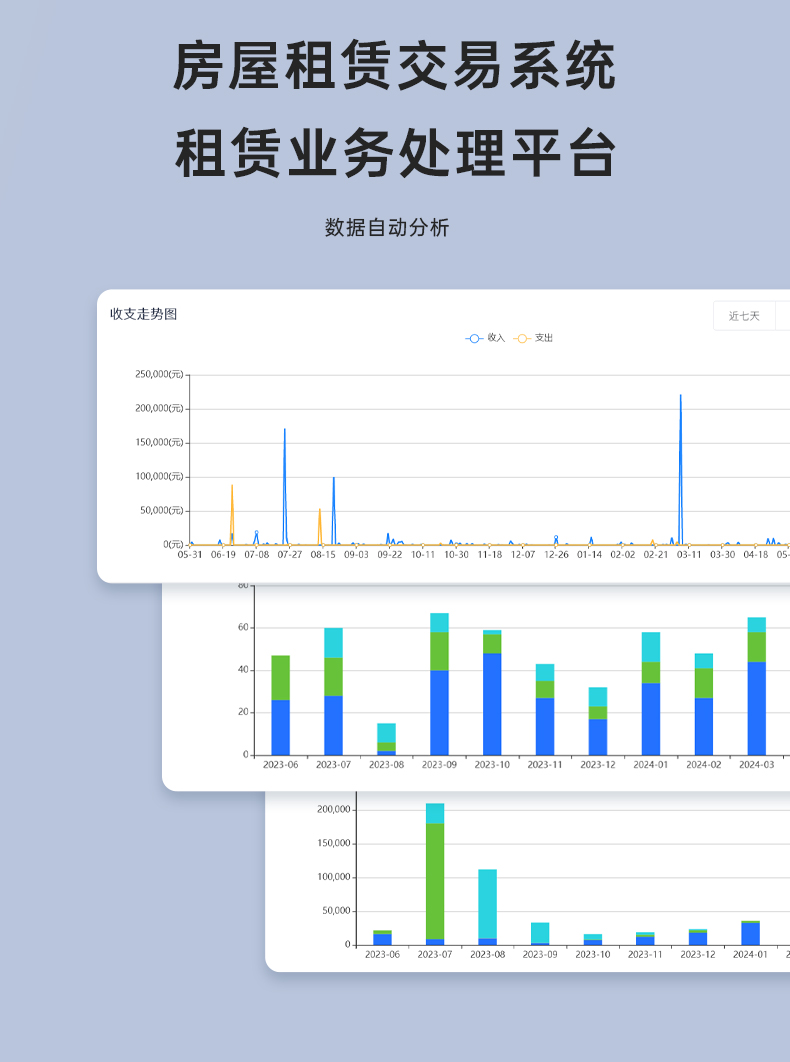790x1062 pixels.
Task: Click the 数据自动分析 subtitle text
Action: pyautogui.click(x=387, y=227)
